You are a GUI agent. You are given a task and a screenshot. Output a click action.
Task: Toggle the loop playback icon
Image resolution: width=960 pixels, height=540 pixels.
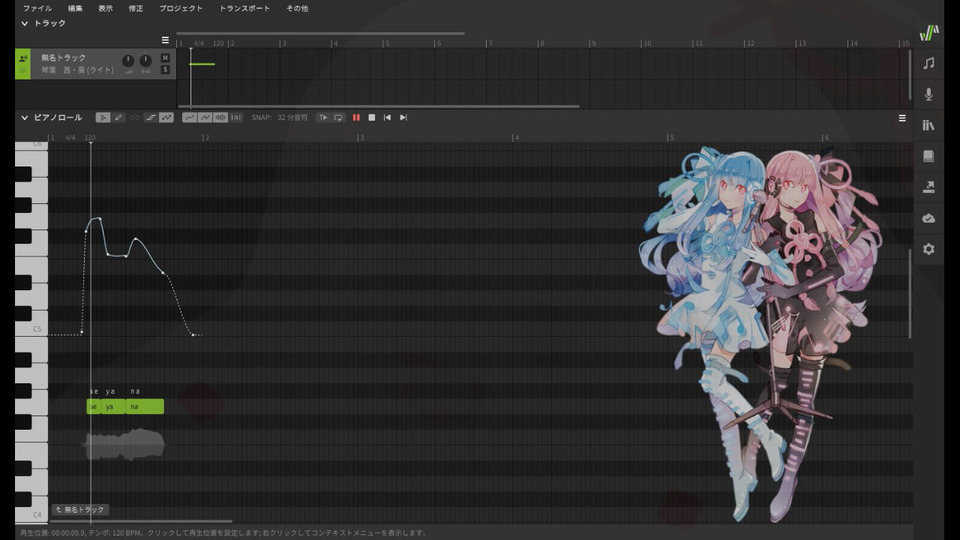(x=339, y=118)
